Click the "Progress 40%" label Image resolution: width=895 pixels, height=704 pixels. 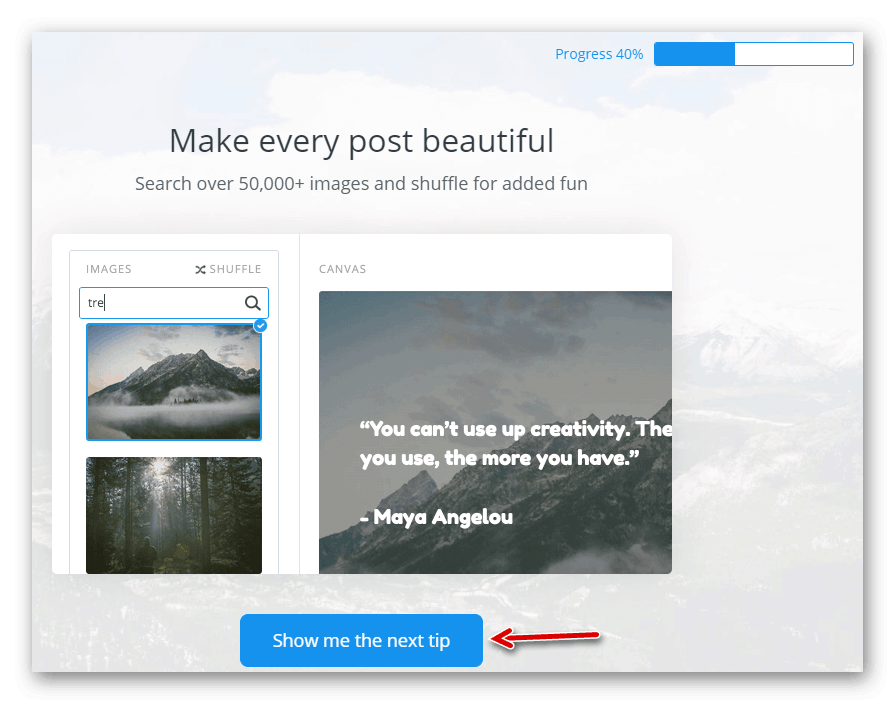pos(599,54)
